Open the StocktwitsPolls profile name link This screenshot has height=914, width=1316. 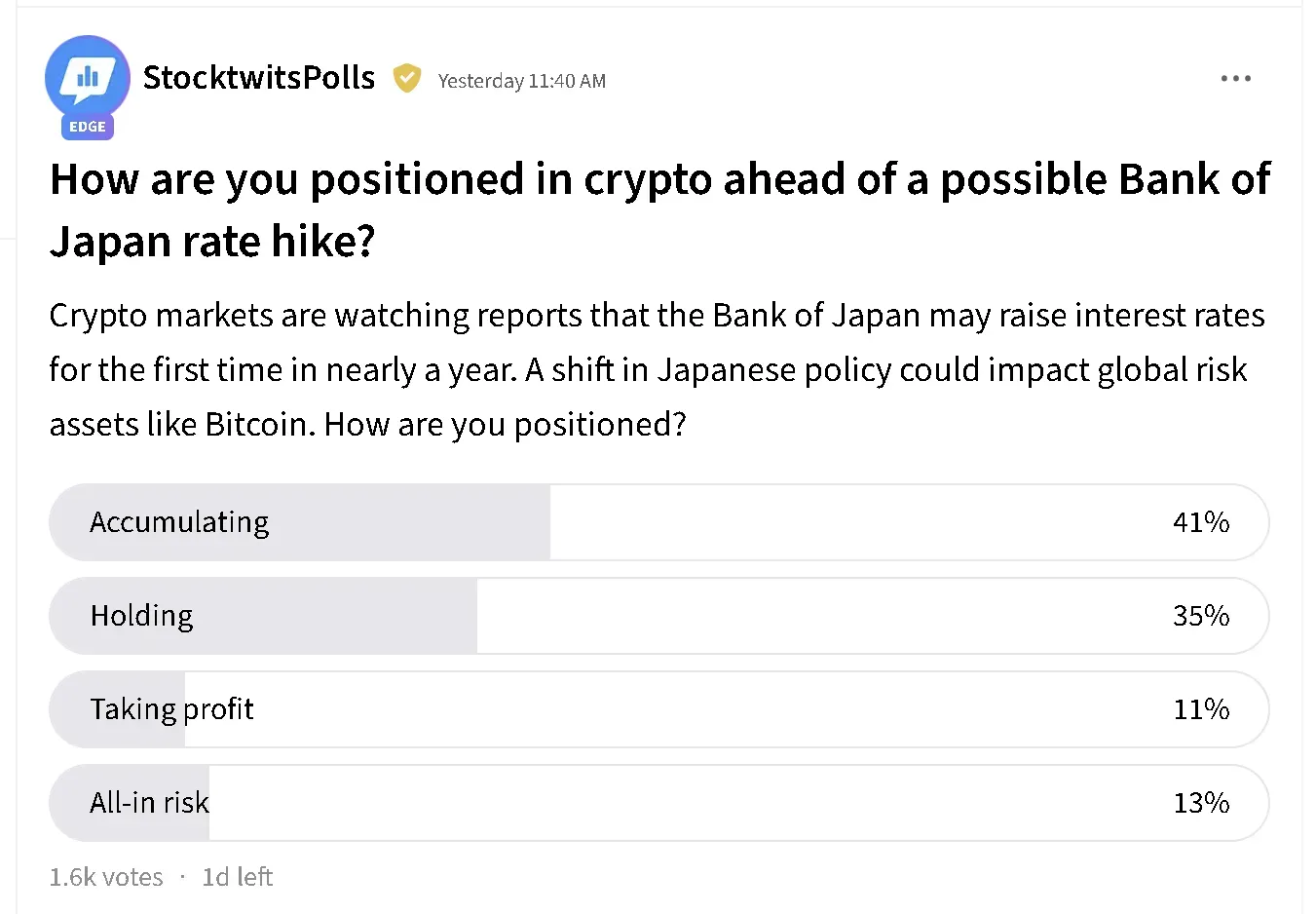click(258, 78)
